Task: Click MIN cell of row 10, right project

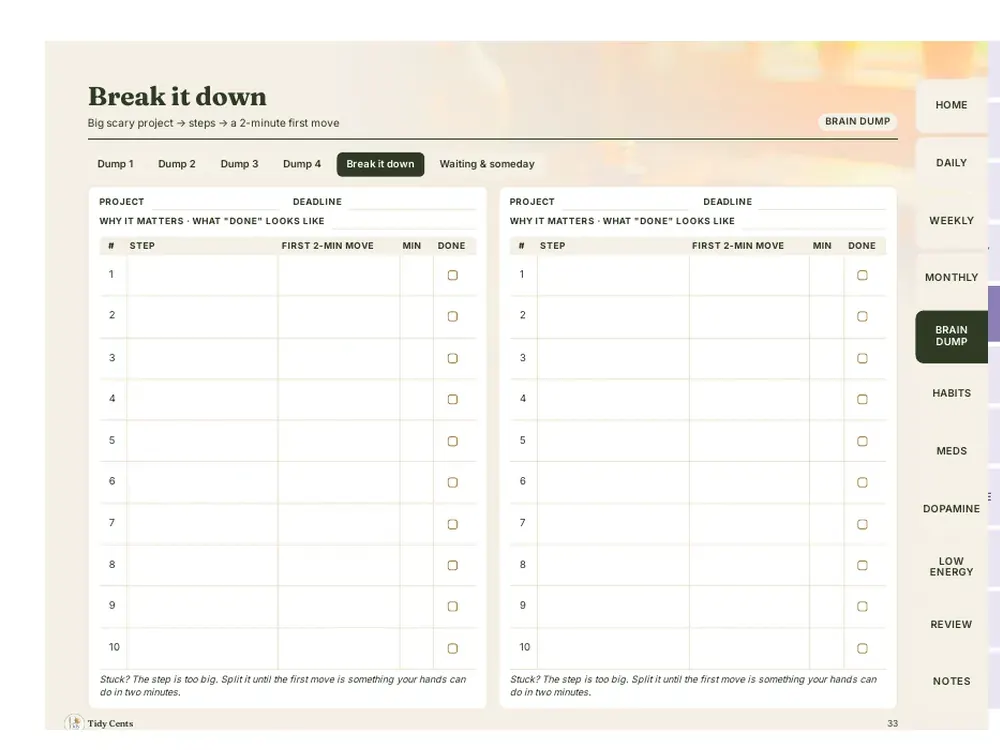Action: point(827,648)
